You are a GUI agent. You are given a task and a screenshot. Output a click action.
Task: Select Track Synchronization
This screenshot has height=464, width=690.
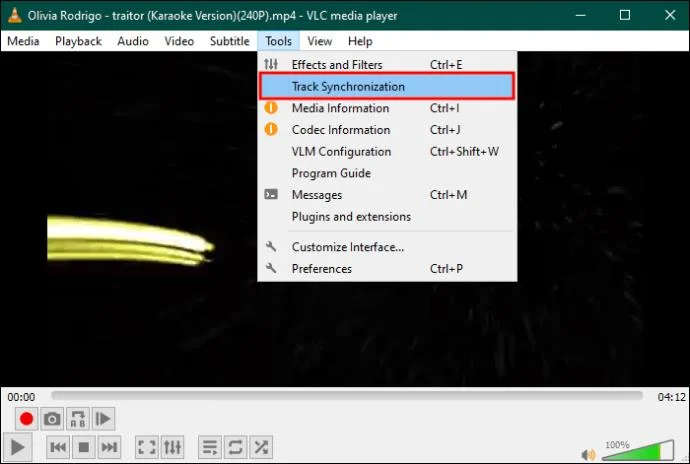[387, 86]
